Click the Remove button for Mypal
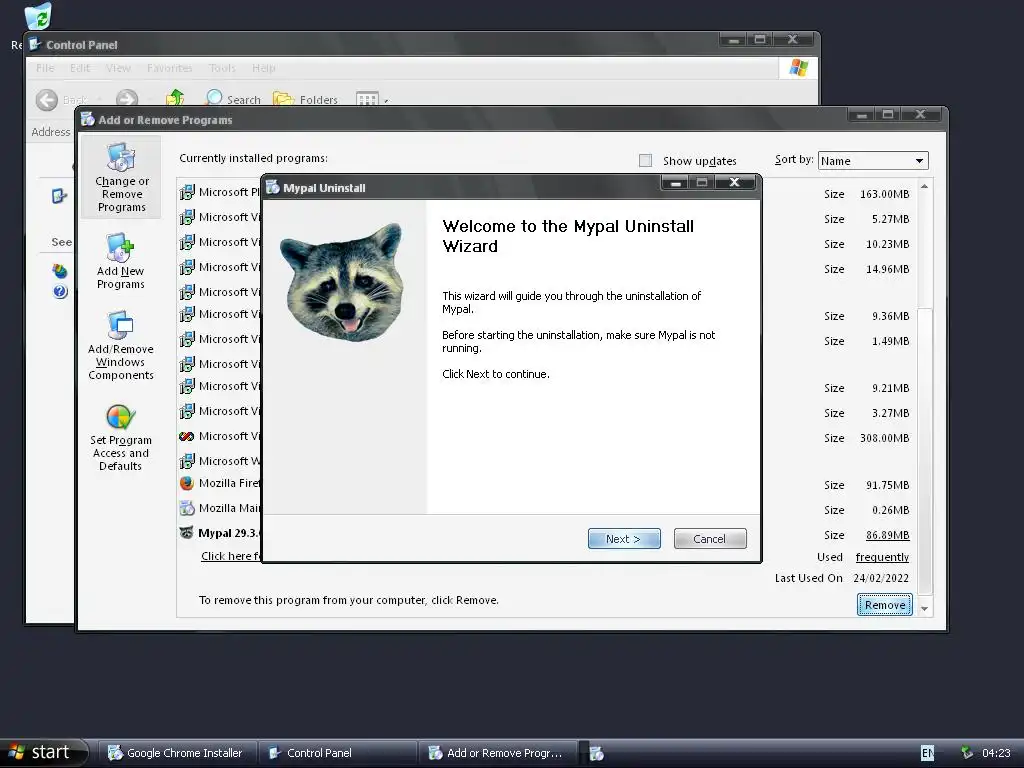 click(x=885, y=605)
